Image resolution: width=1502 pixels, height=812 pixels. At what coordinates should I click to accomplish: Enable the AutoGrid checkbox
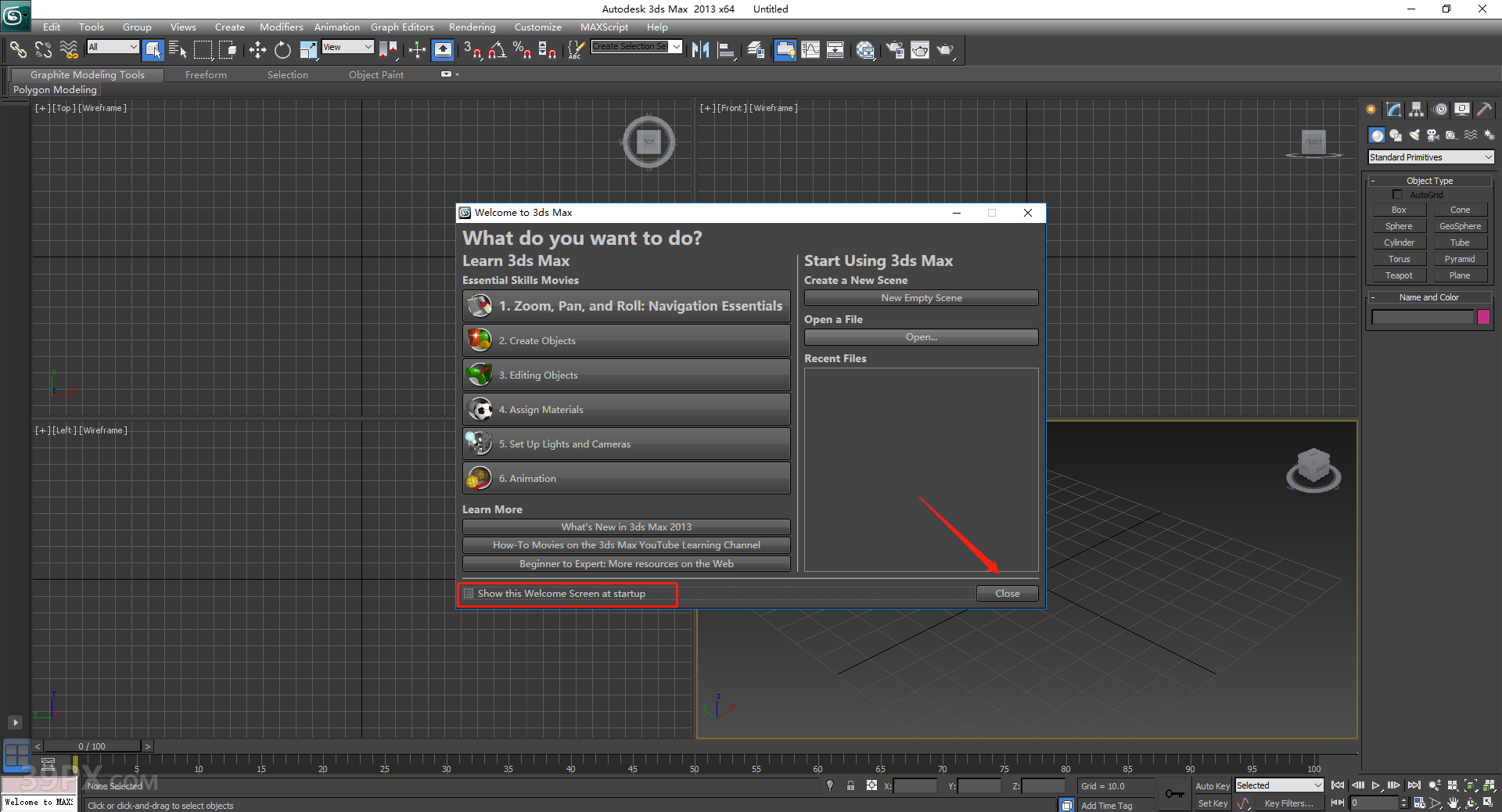click(x=1397, y=195)
